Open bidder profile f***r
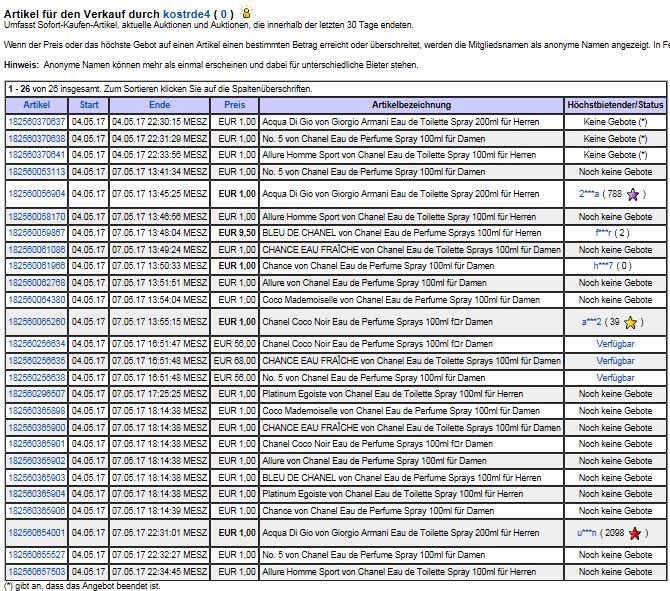Screen dimensions: 670x591 pos(603,233)
